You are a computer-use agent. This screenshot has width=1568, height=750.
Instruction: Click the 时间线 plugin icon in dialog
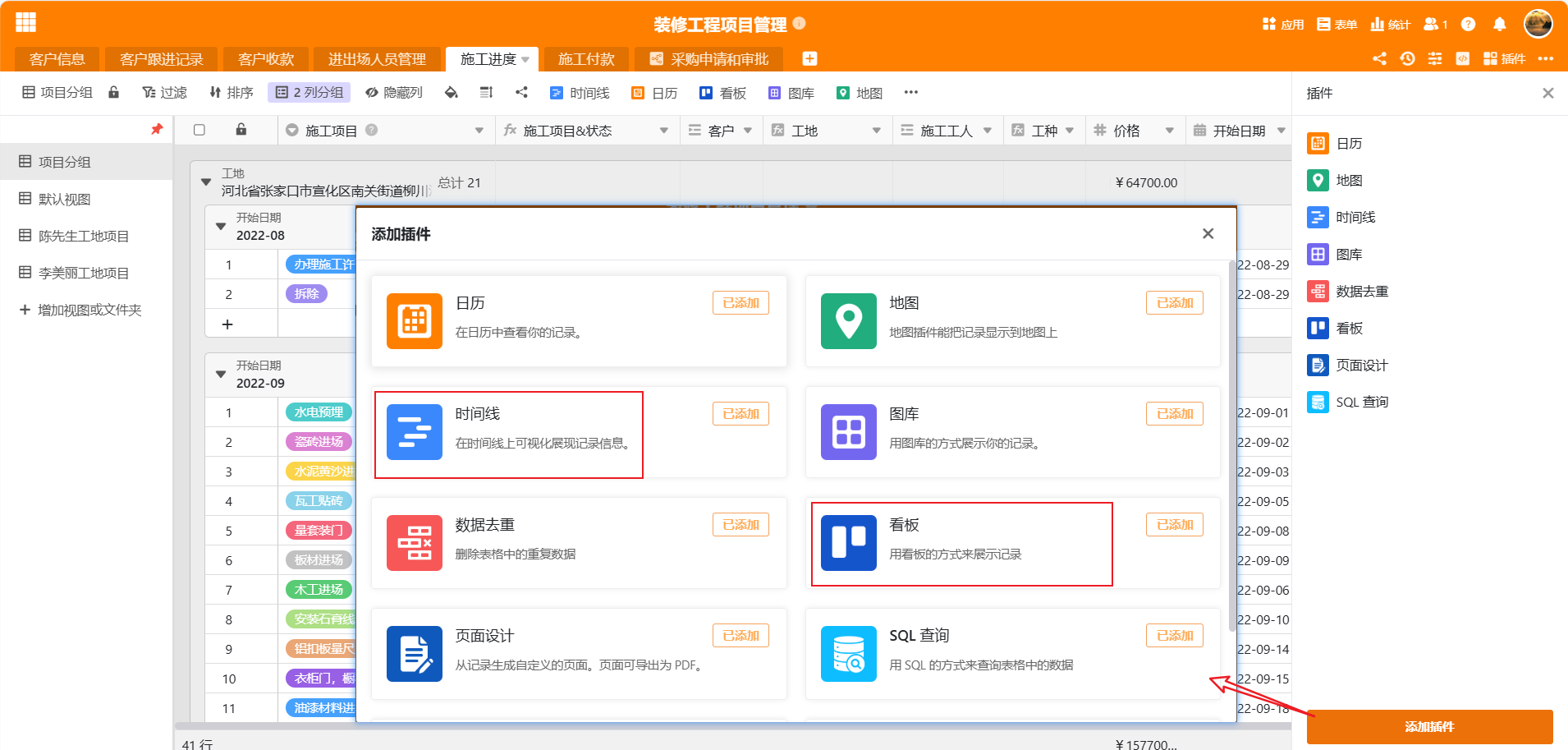414,432
